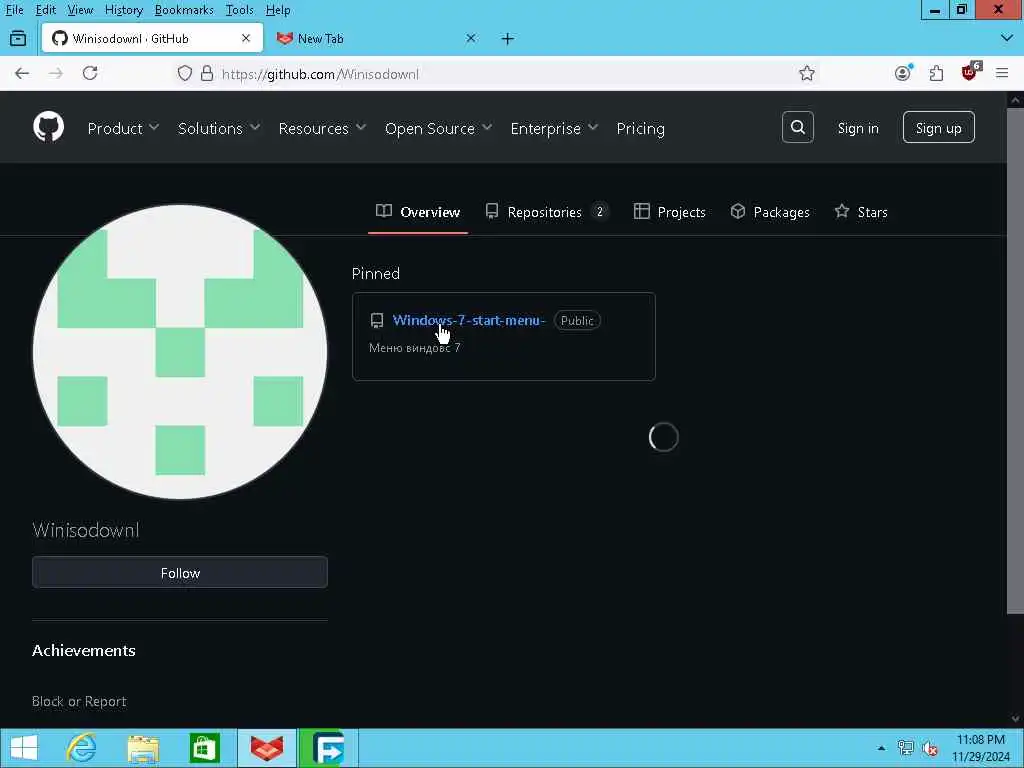Launch Internet Explorer from the taskbar

click(82, 748)
